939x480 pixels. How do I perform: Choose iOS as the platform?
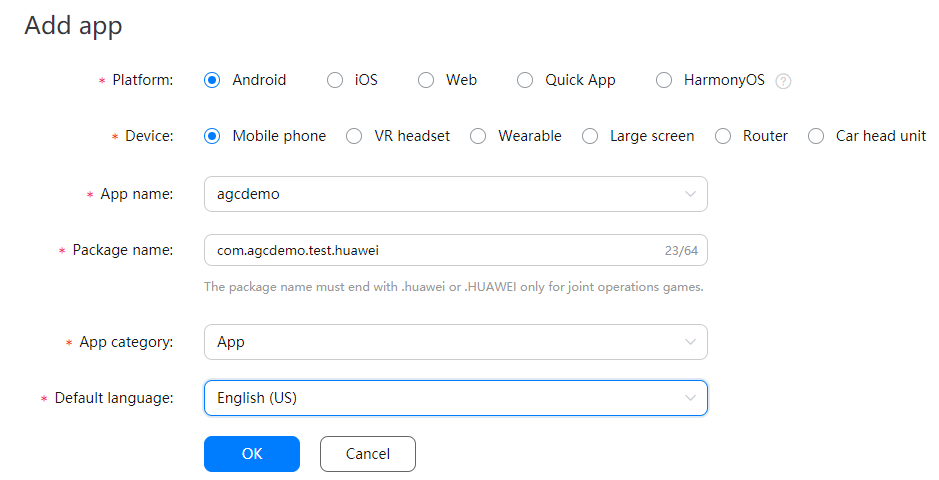click(x=335, y=80)
